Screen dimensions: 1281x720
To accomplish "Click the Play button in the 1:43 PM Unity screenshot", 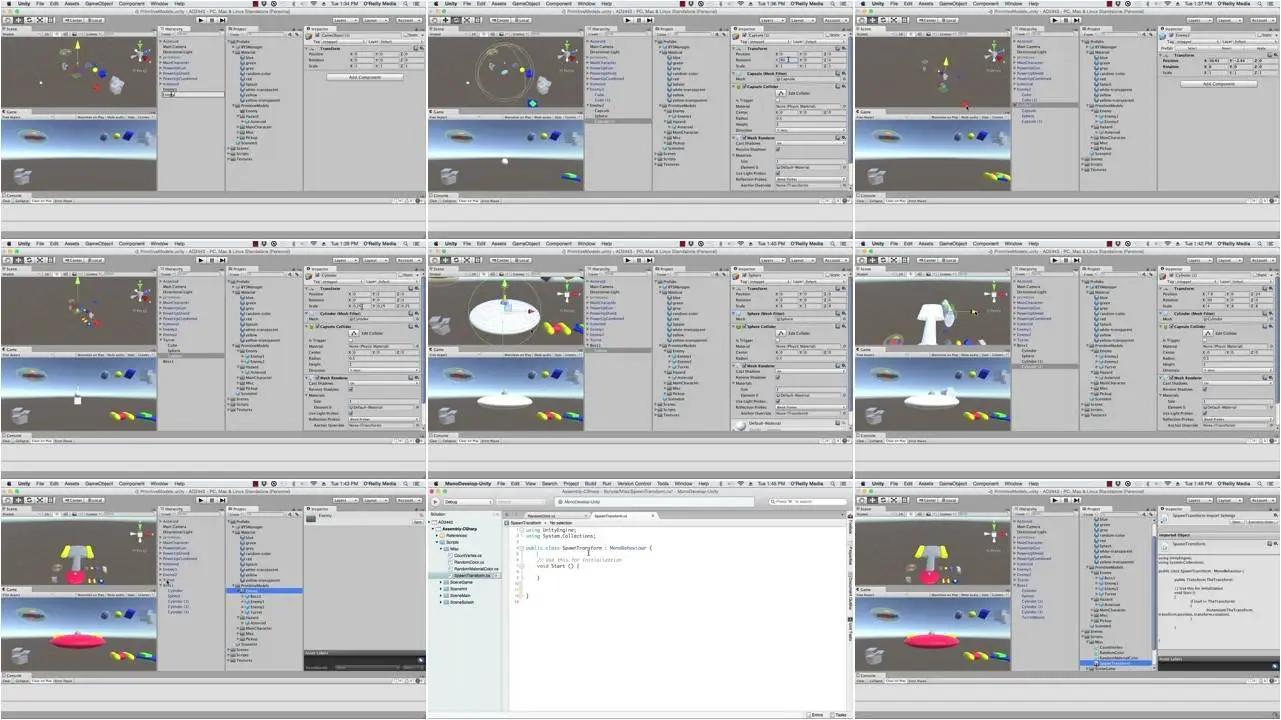I will pos(201,500).
